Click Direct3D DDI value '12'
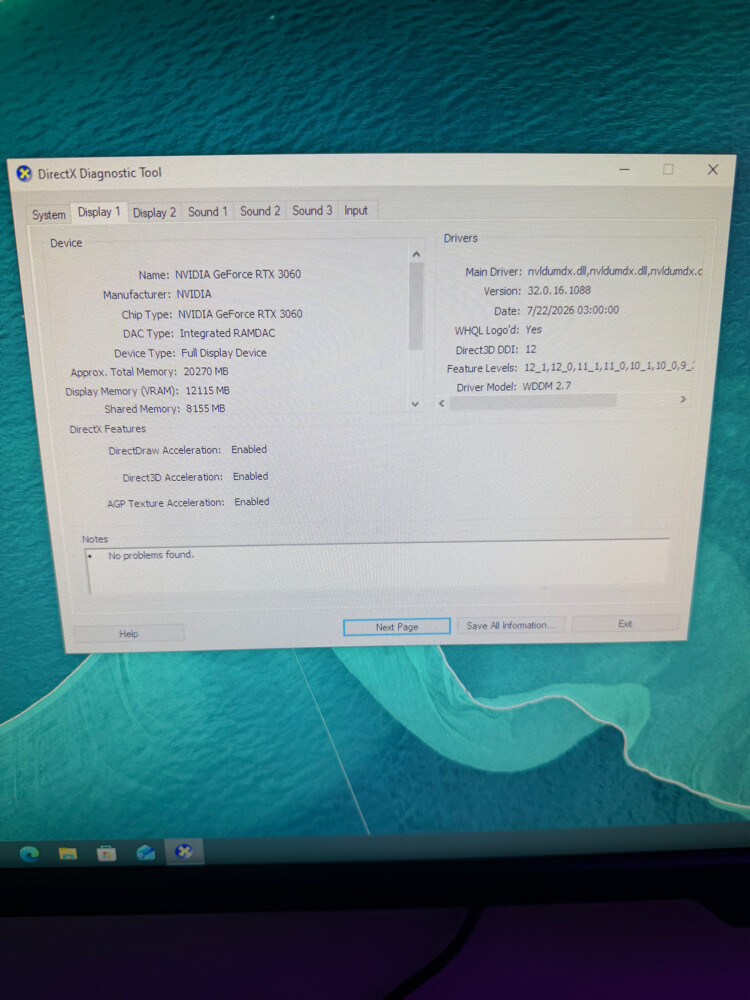 (x=531, y=349)
